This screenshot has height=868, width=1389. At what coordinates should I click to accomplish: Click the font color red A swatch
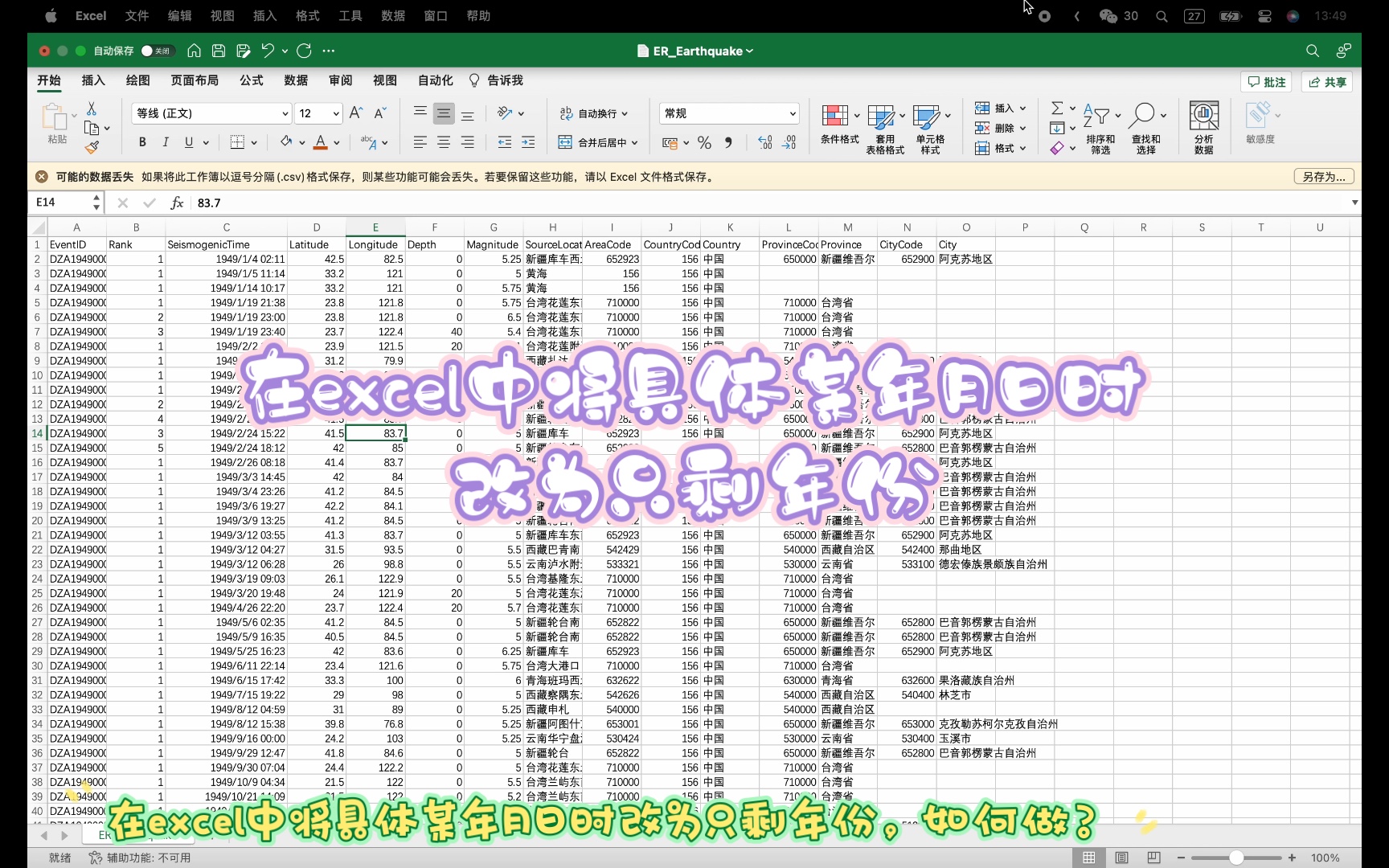(x=320, y=142)
